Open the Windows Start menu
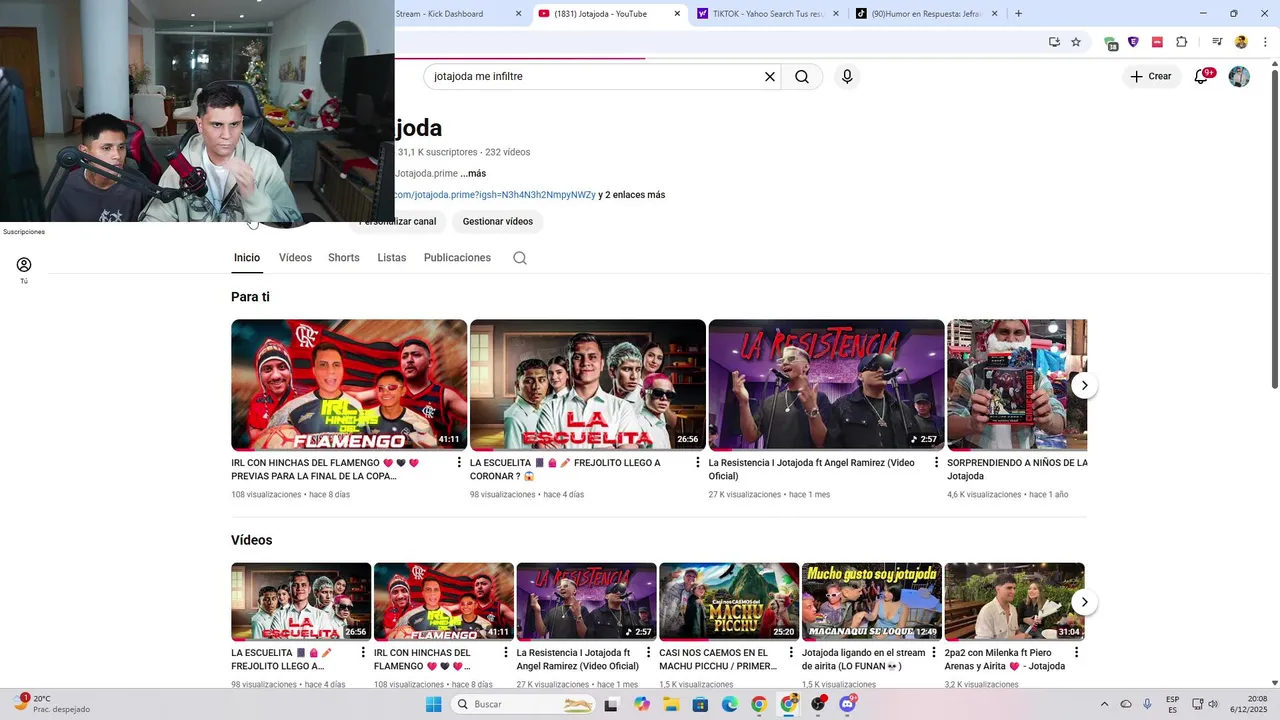The width and height of the screenshot is (1280, 720). (x=433, y=704)
